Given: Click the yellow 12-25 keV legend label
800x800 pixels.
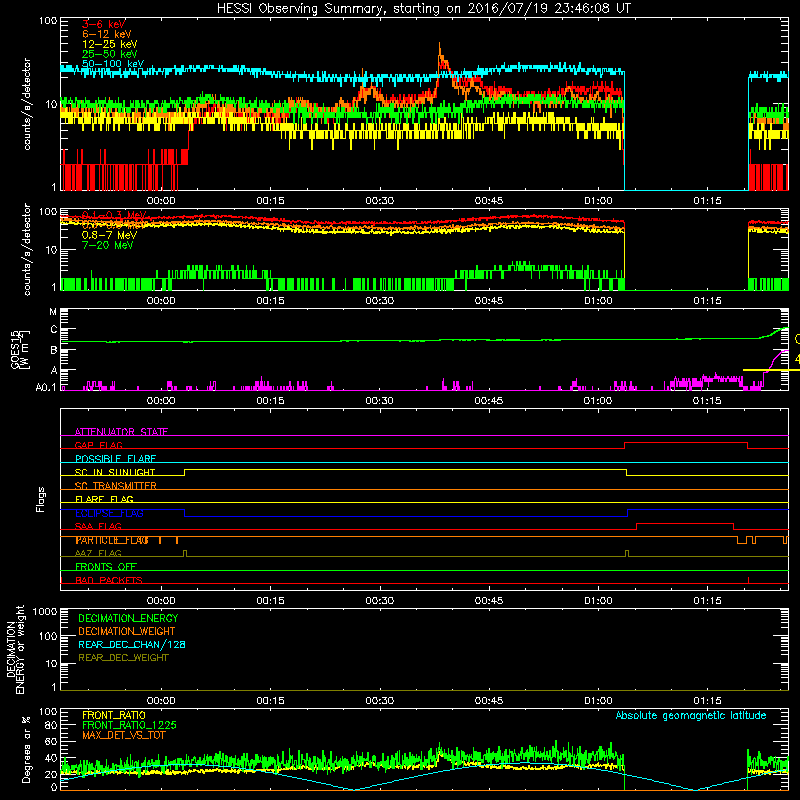Looking at the screenshot, I should (x=110, y=44).
